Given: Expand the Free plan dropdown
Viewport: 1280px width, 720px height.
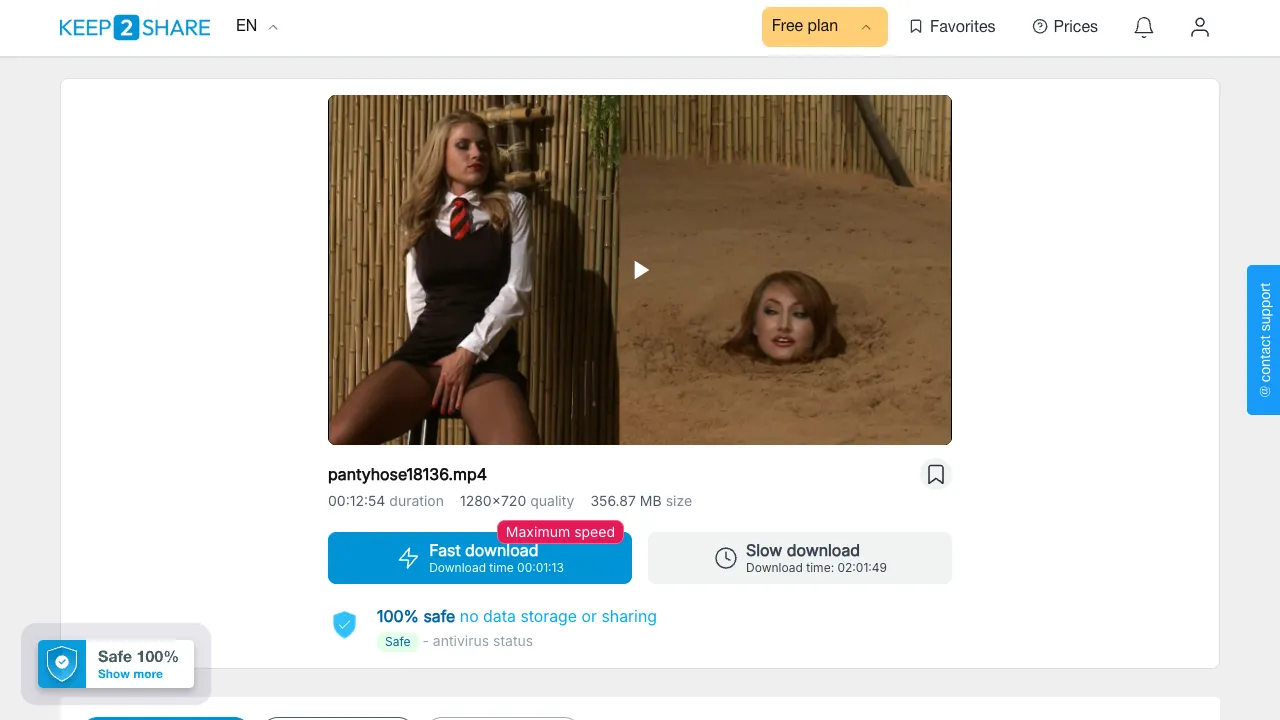Looking at the screenshot, I should click(825, 27).
